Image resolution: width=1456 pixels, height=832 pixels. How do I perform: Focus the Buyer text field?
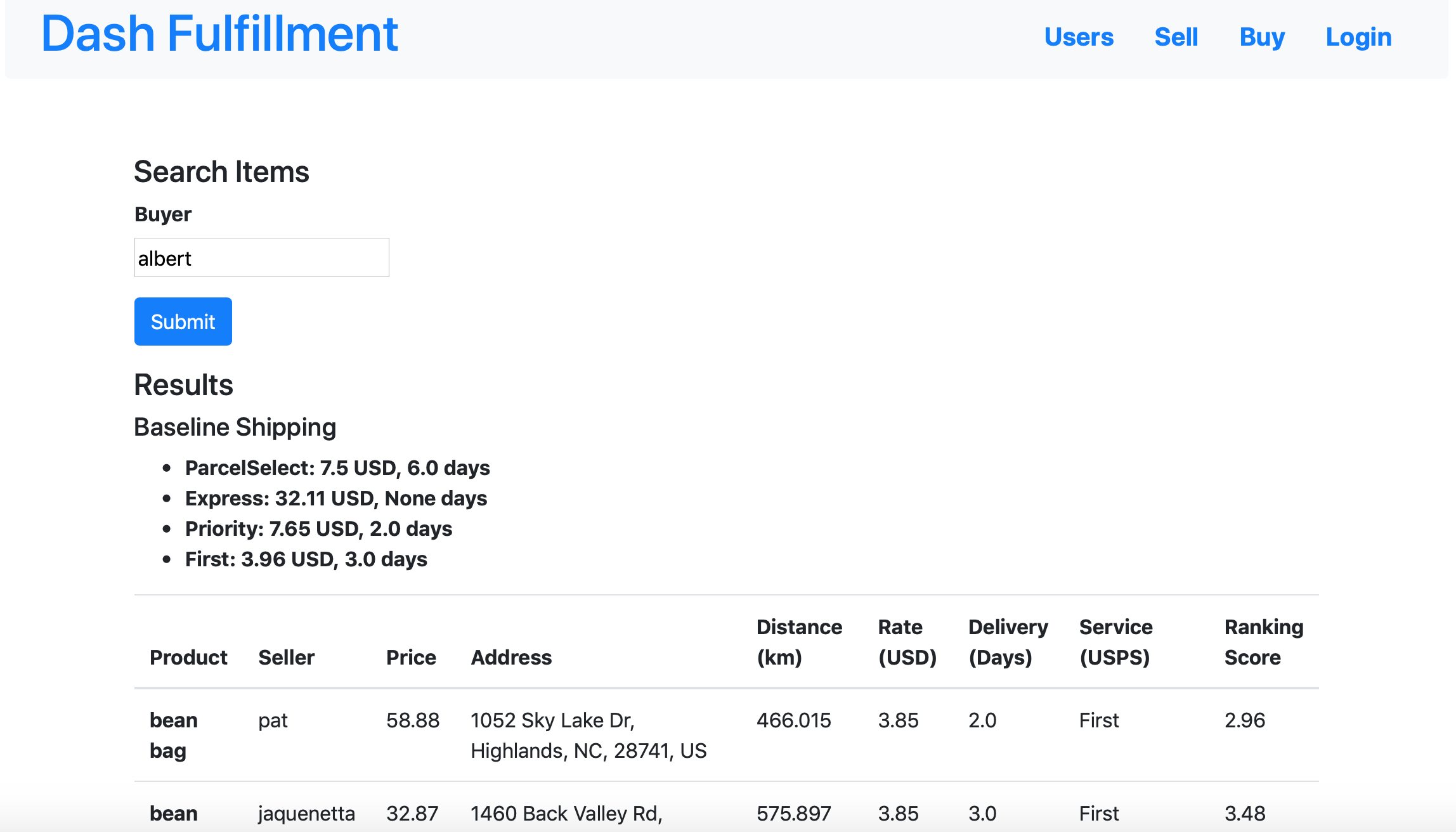261,258
